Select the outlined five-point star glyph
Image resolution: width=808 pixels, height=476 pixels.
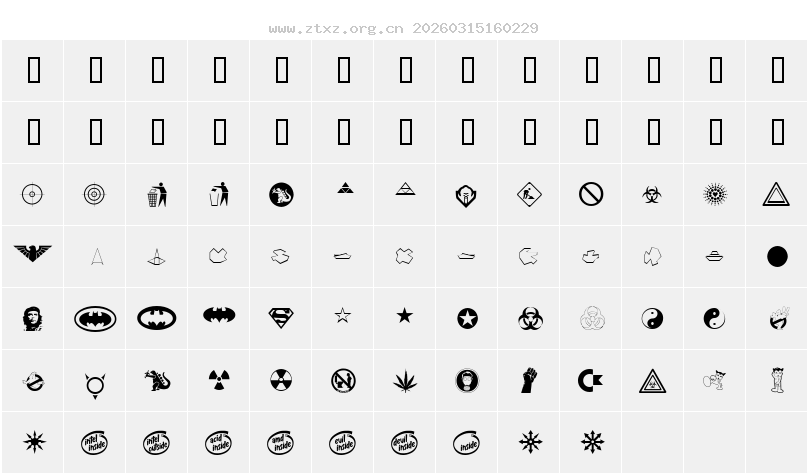343,315
